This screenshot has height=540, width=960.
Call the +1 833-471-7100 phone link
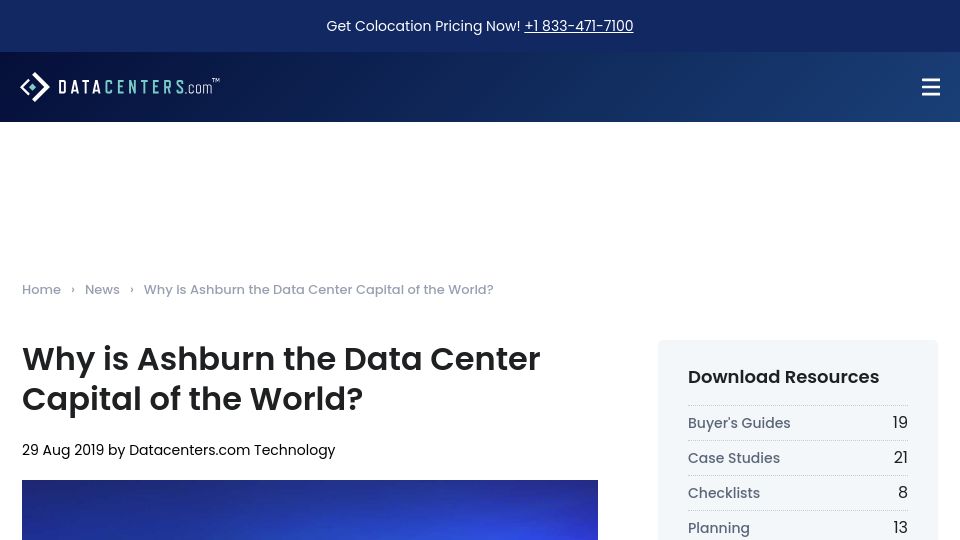point(579,26)
